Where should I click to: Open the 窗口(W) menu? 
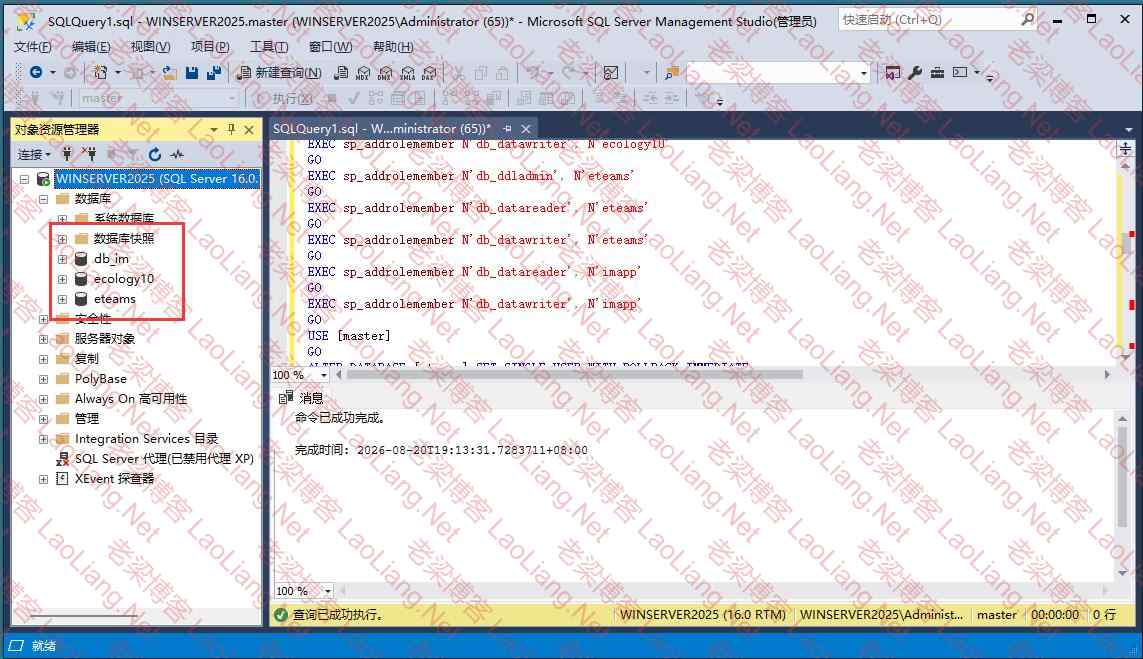(330, 47)
